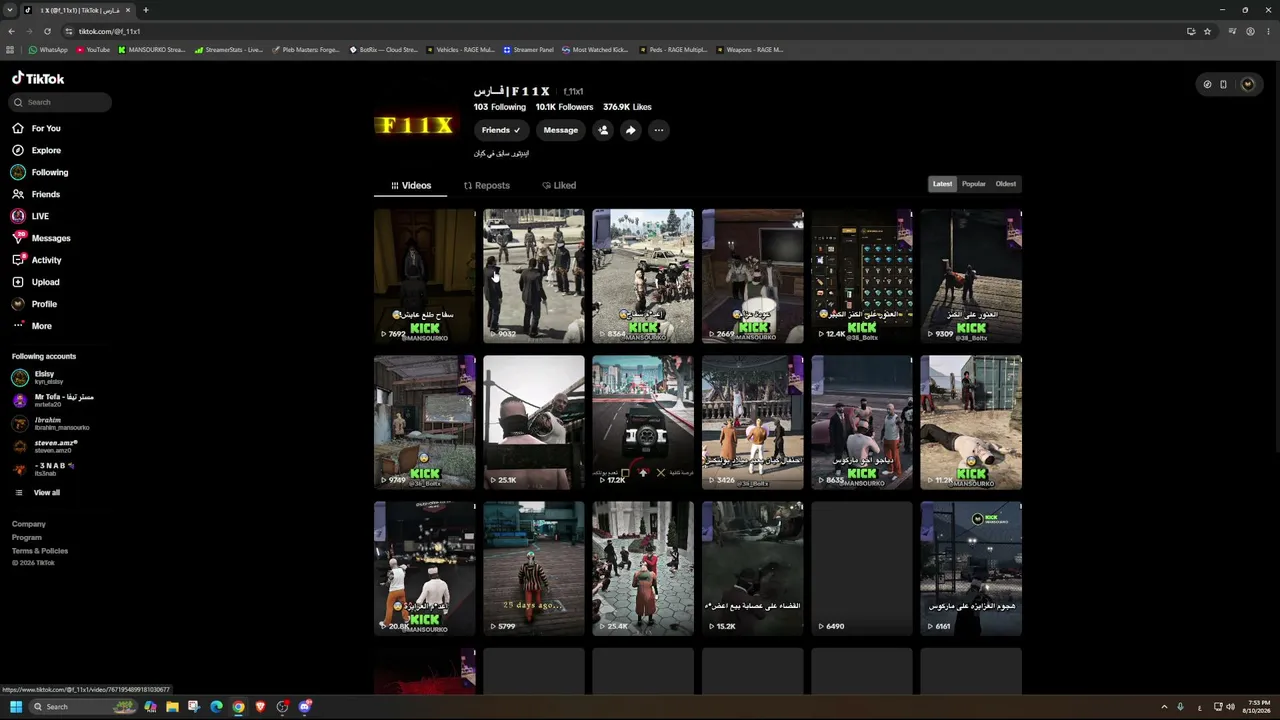
Task: Open the 3 N A B followed account
Action: 43,469
